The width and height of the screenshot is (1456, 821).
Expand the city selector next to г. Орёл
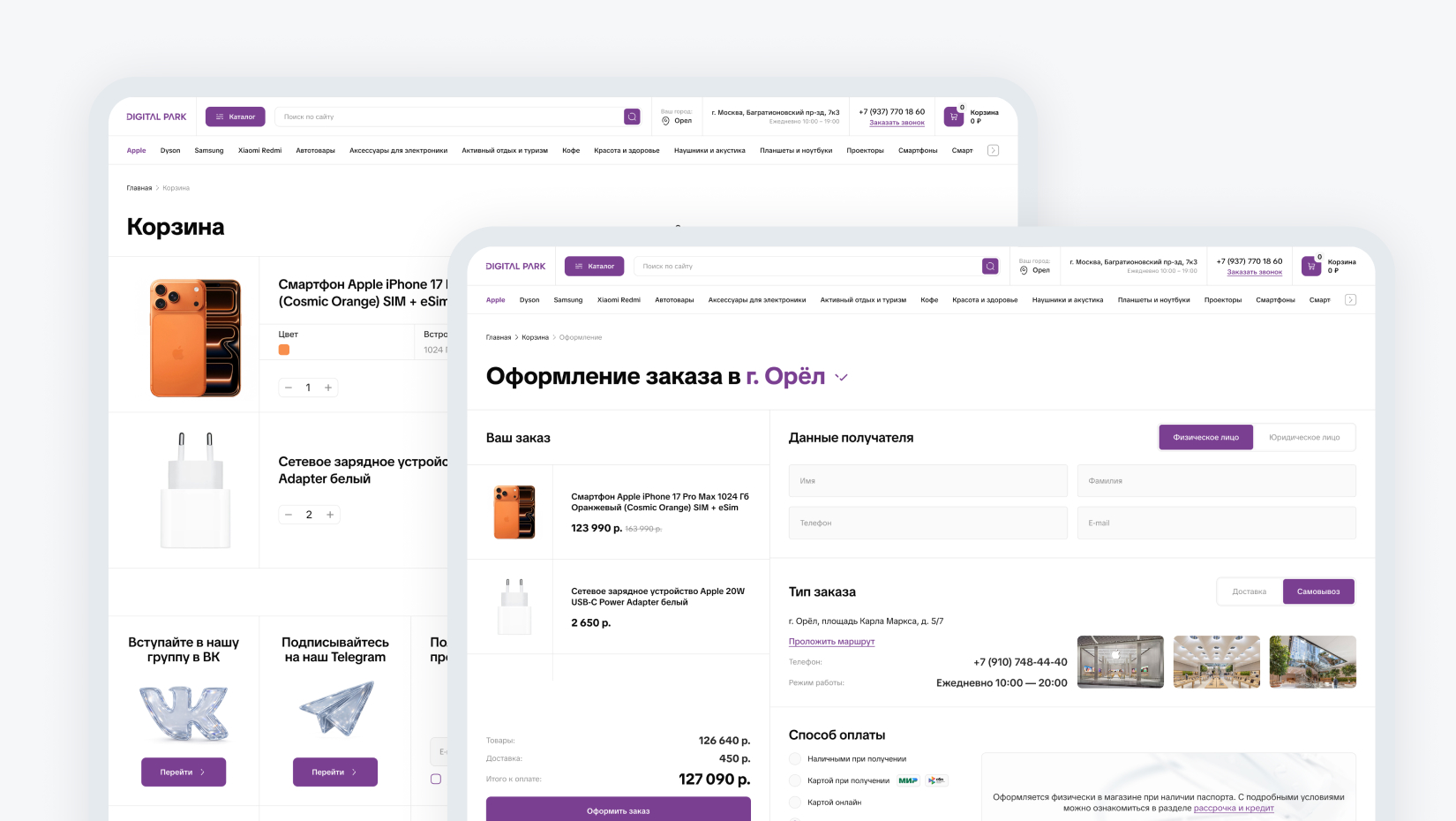point(841,377)
